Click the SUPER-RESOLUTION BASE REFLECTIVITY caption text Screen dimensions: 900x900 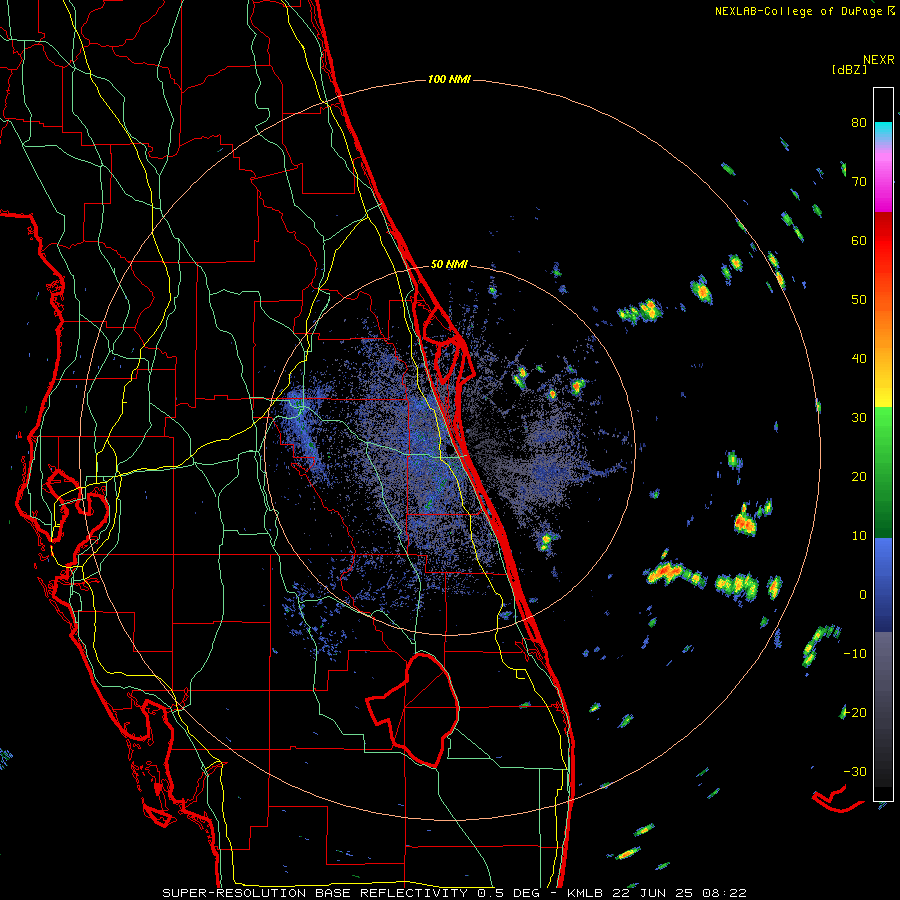[x=315, y=893]
